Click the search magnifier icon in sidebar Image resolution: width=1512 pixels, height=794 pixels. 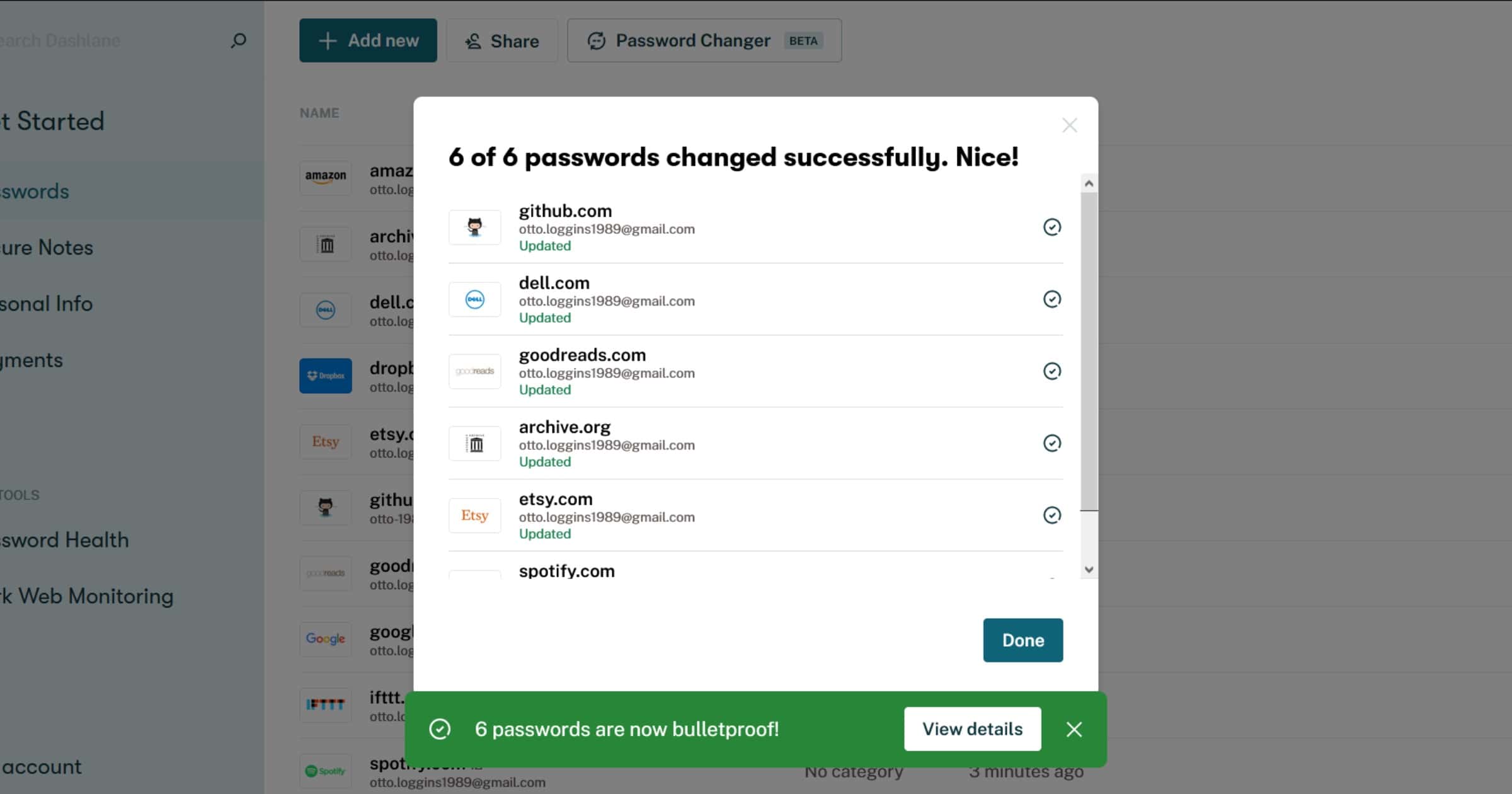(238, 41)
